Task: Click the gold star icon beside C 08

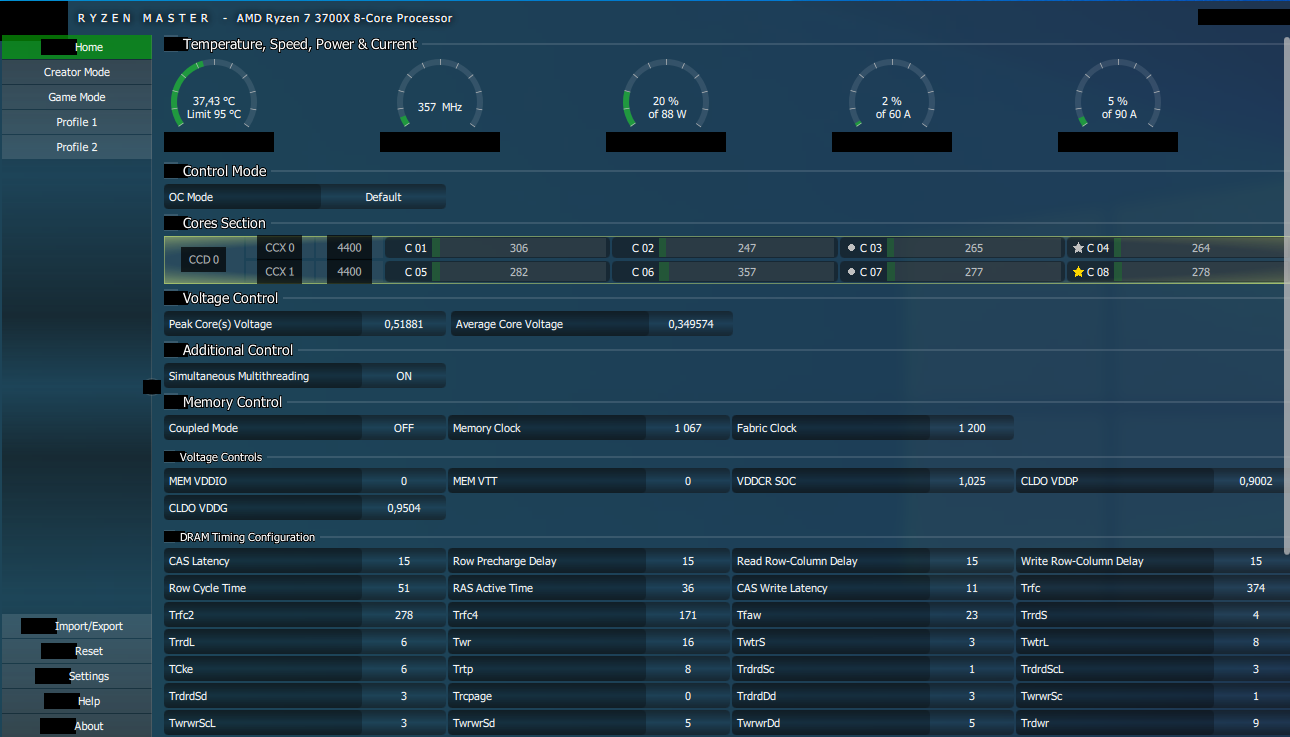Action: [1078, 272]
